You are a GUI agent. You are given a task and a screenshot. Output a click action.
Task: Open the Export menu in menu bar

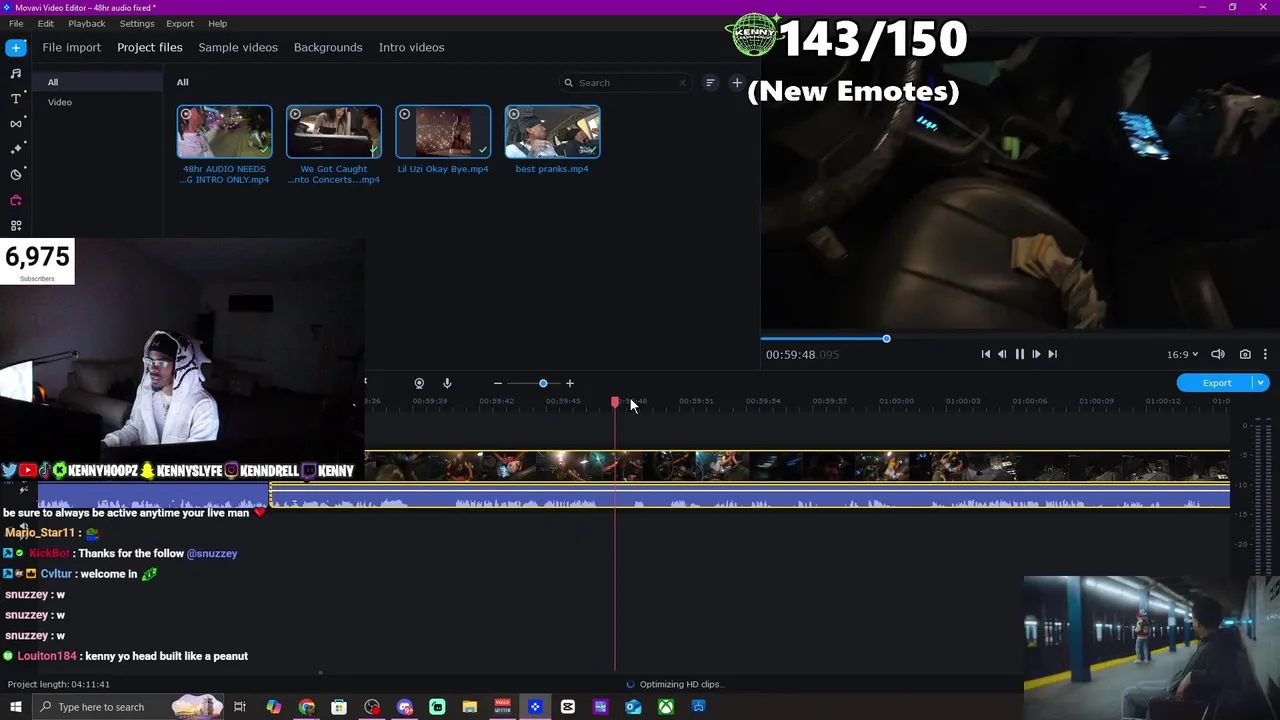click(x=180, y=23)
